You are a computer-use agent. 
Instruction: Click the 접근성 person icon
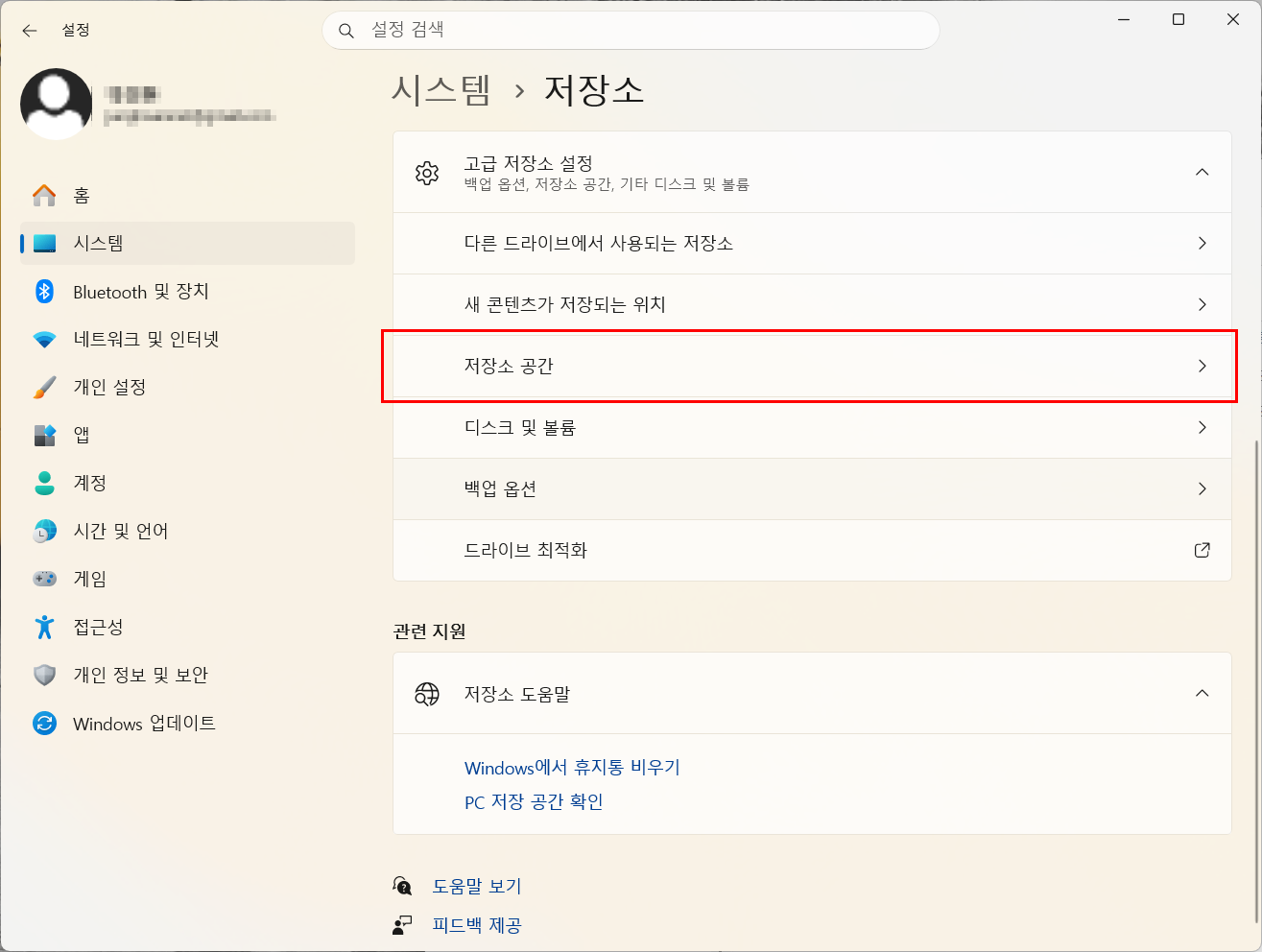tap(44, 628)
